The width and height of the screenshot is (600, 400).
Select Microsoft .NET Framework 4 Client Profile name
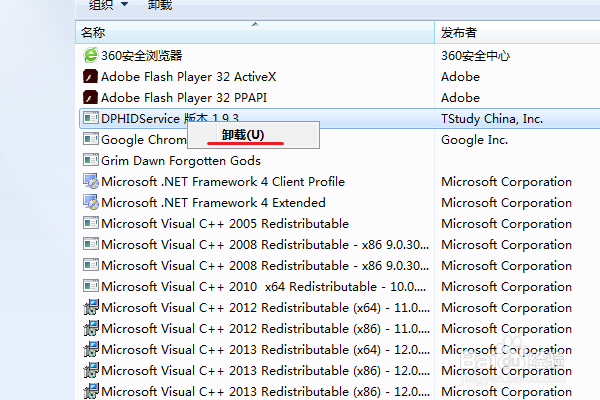(x=223, y=182)
